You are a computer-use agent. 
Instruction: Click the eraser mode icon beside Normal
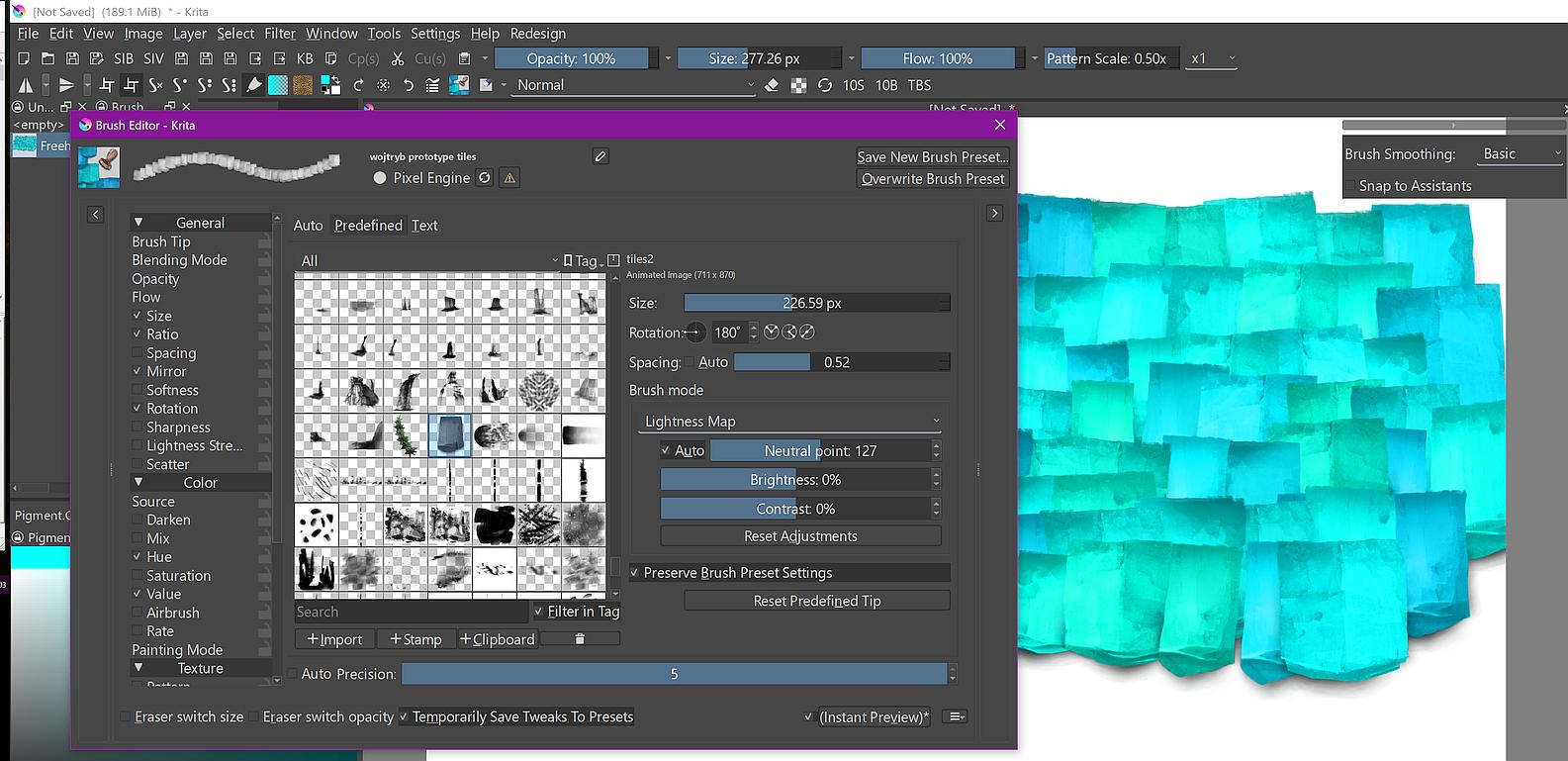pyautogui.click(x=773, y=85)
